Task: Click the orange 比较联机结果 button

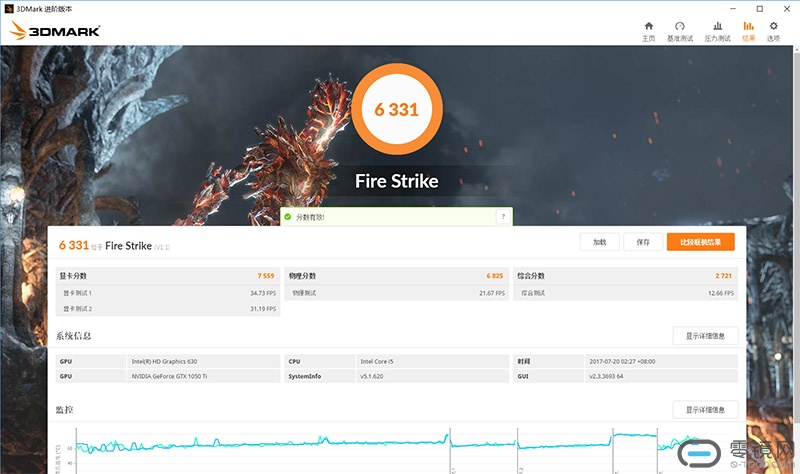Action: pyautogui.click(x=701, y=242)
